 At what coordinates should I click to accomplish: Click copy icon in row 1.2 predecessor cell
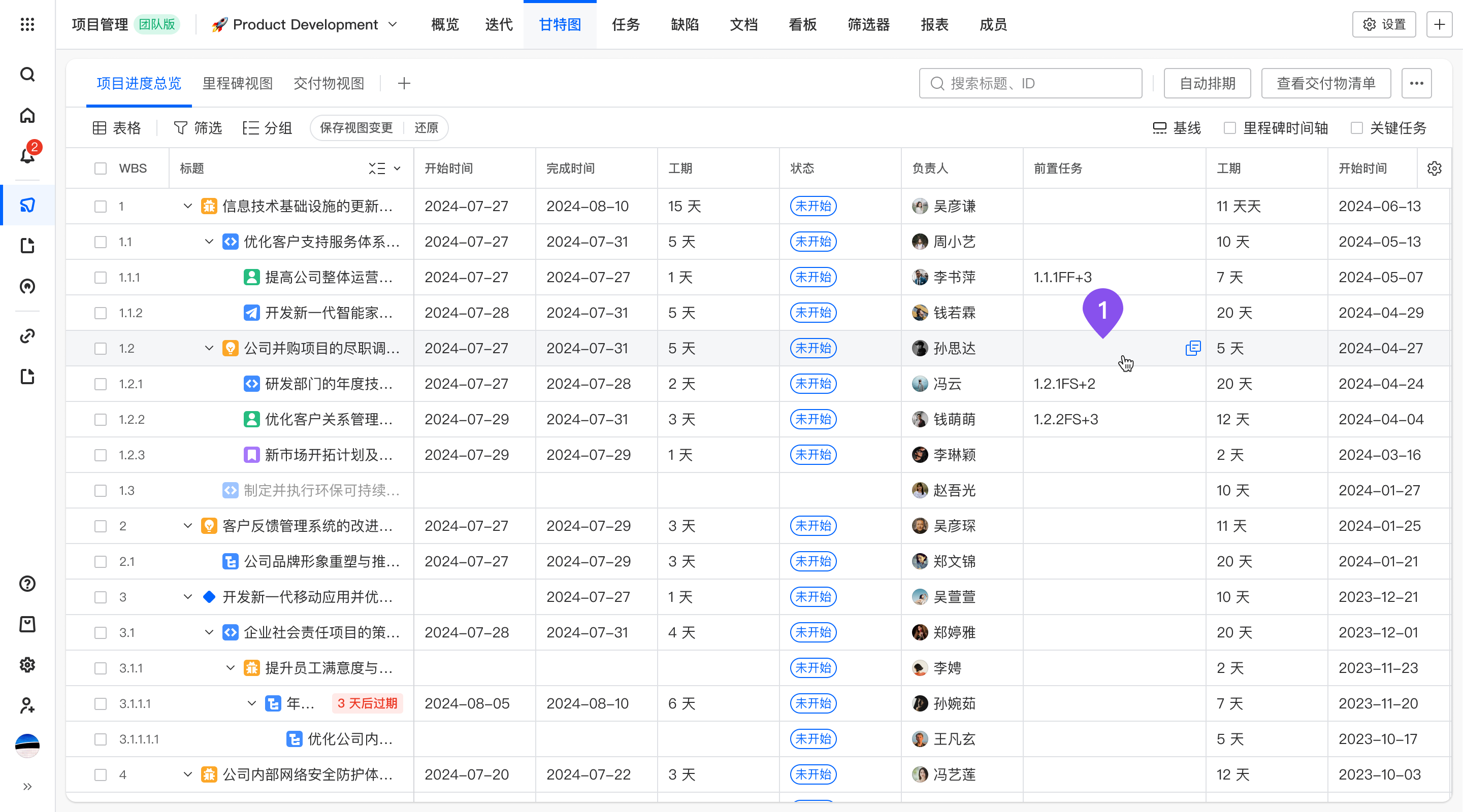click(x=1193, y=348)
